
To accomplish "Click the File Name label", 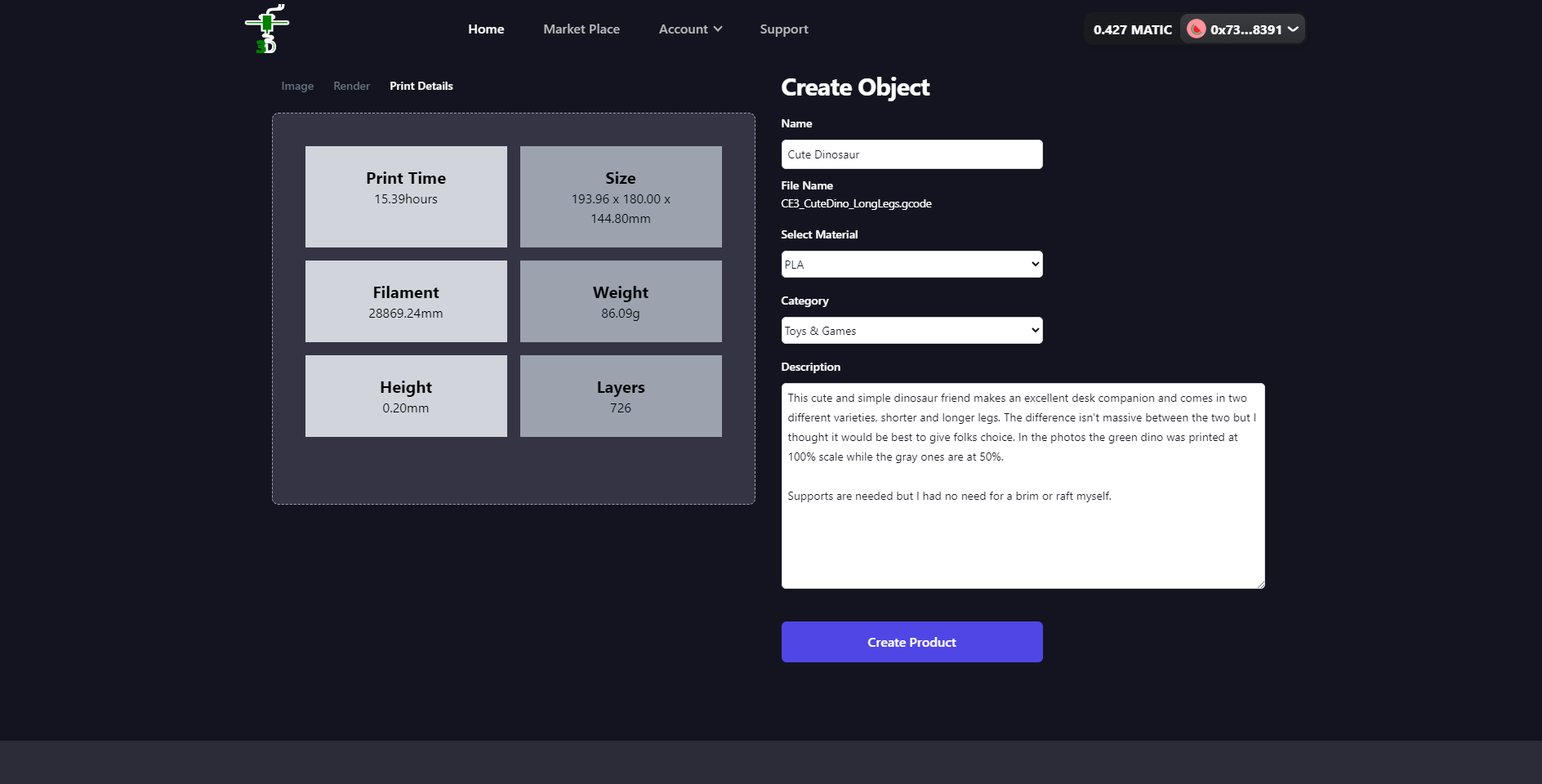I will point(807,185).
